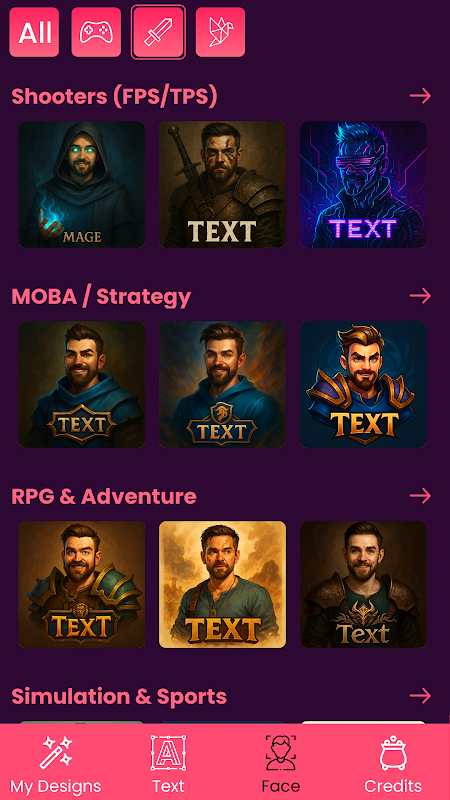Open the Text tool tab

(x=168, y=763)
